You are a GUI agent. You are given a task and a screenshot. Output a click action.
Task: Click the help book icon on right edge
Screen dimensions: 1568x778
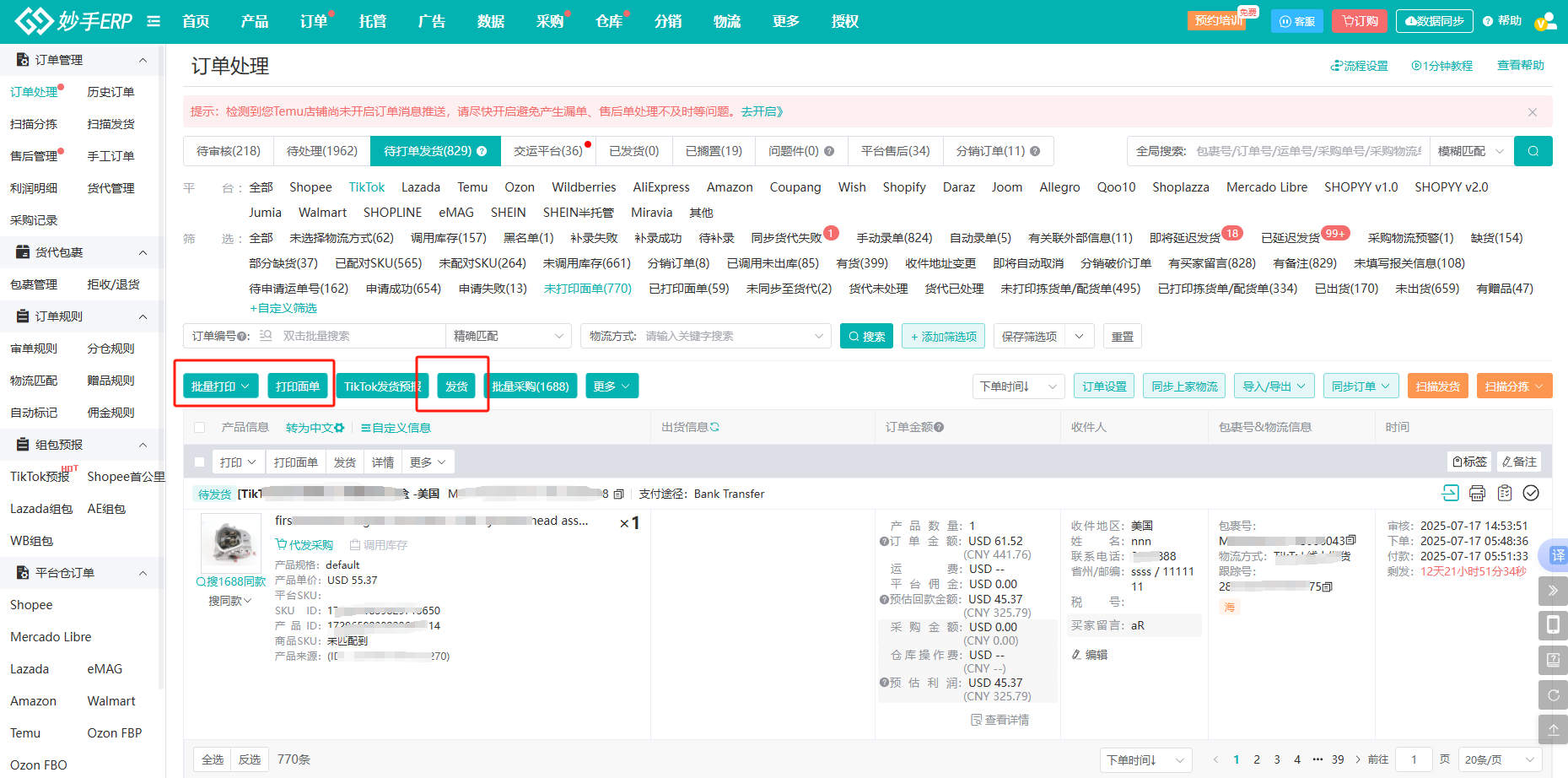point(1553,660)
